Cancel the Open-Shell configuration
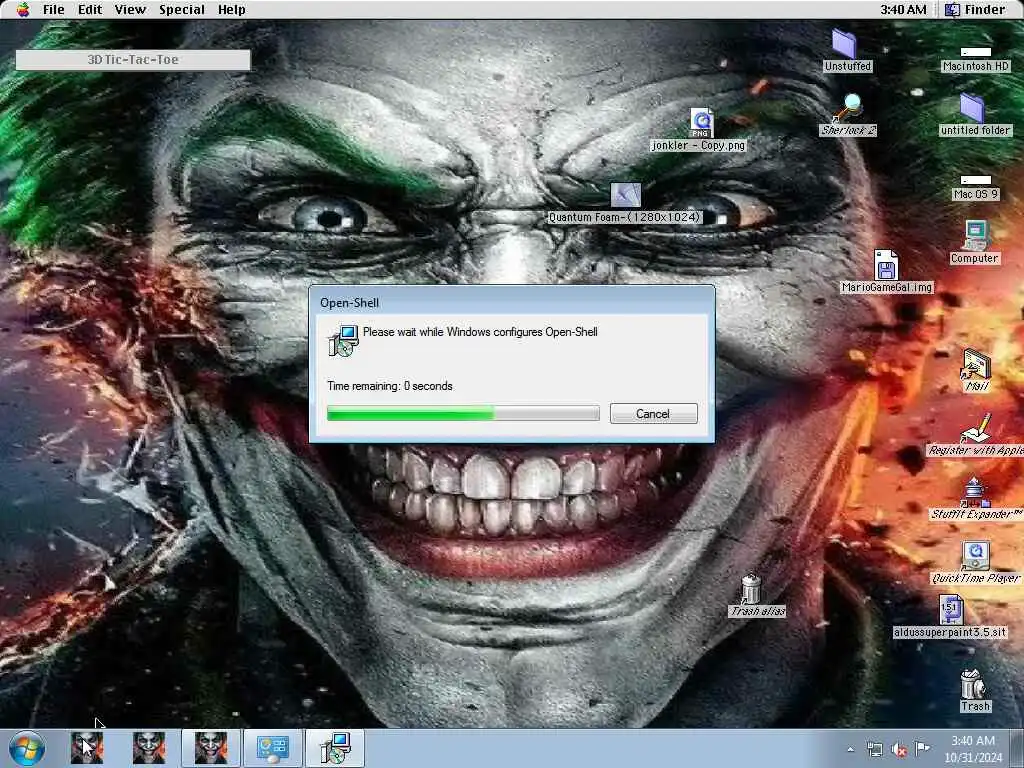This screenshot has height=768, width=1024. click(x=653, y=413)
